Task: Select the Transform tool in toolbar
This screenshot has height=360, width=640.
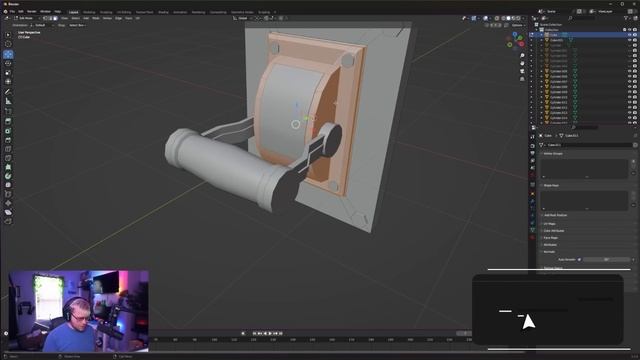Action: [8, 82]
